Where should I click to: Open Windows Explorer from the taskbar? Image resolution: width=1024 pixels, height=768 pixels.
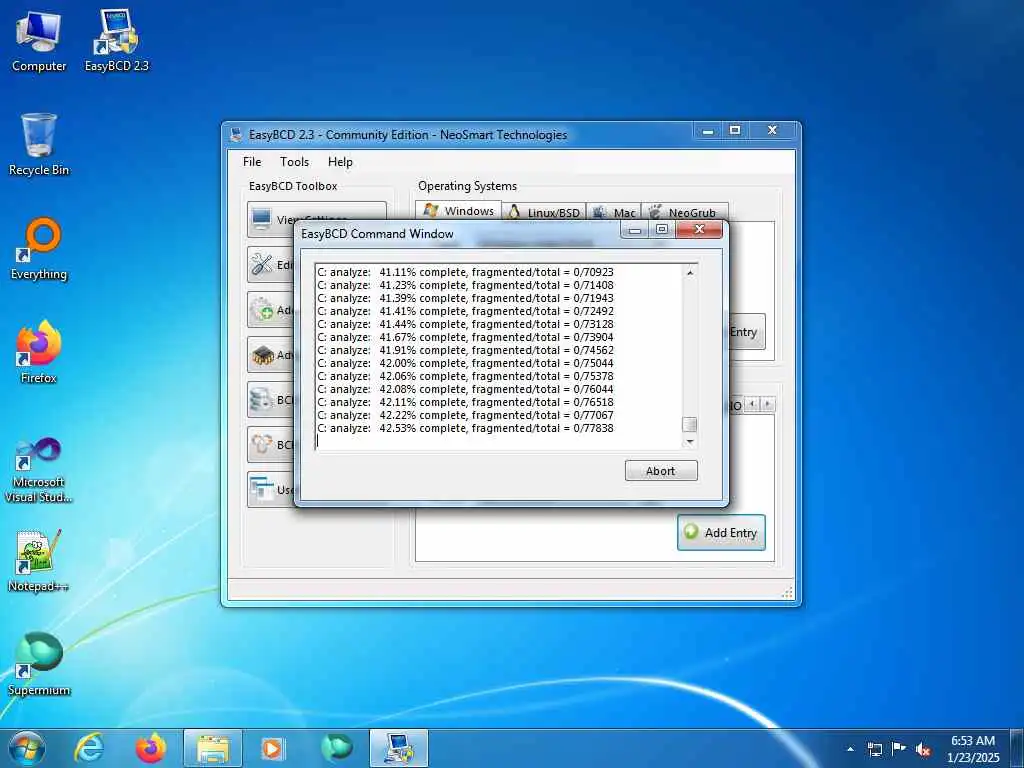213,748
